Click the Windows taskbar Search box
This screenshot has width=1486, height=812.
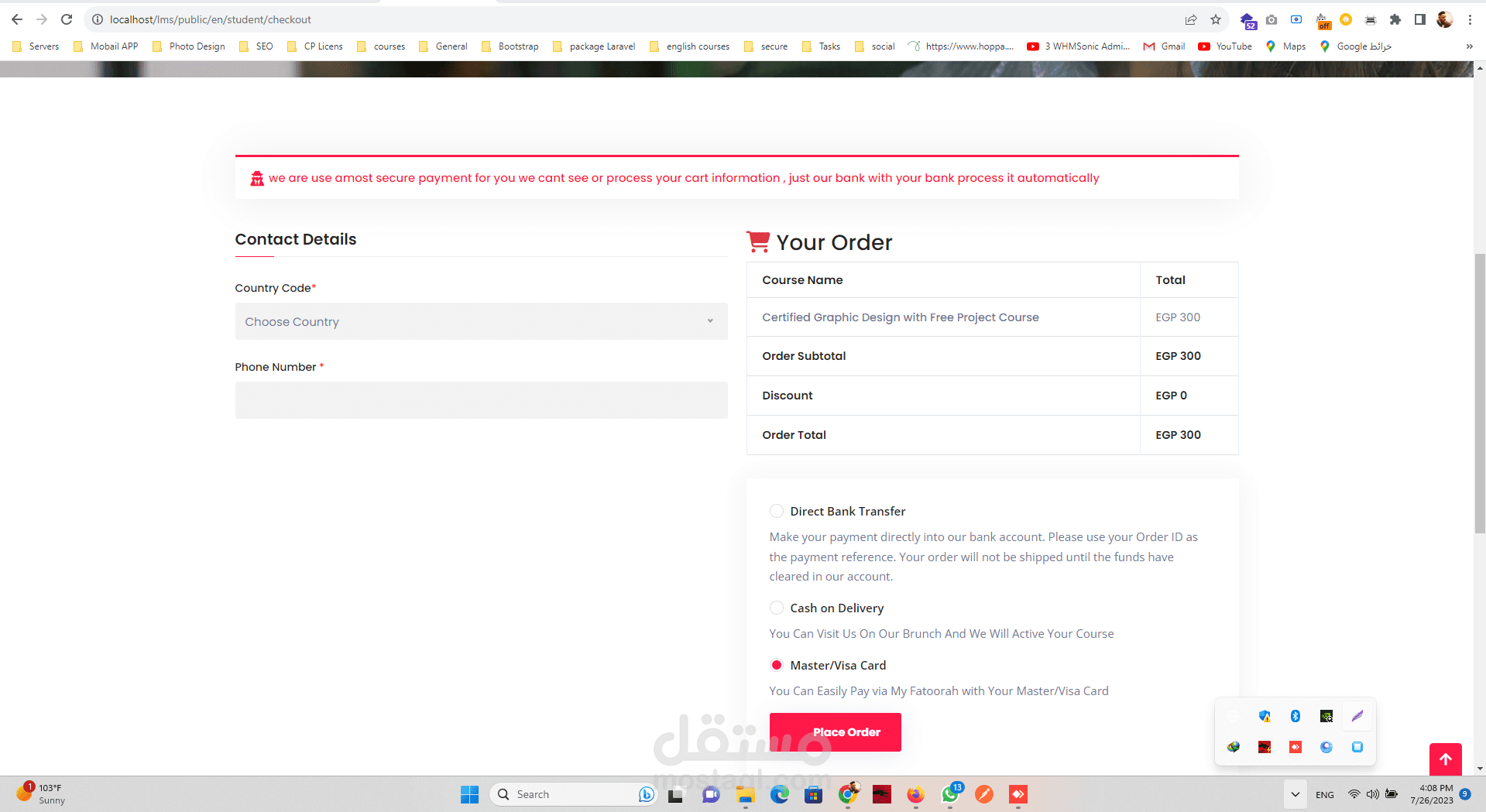573,794
